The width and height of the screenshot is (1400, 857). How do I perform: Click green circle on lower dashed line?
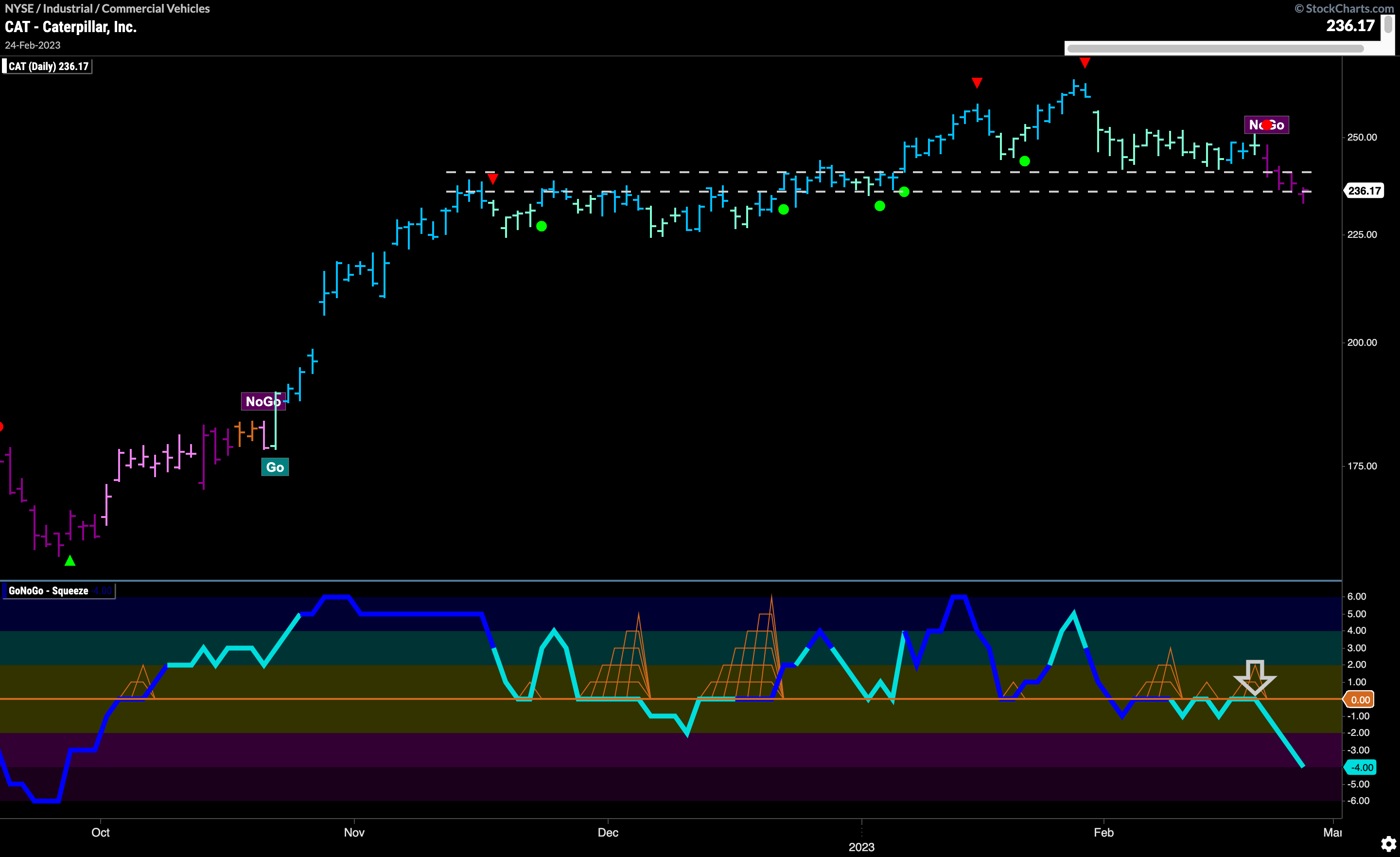(x=904, y=192)
